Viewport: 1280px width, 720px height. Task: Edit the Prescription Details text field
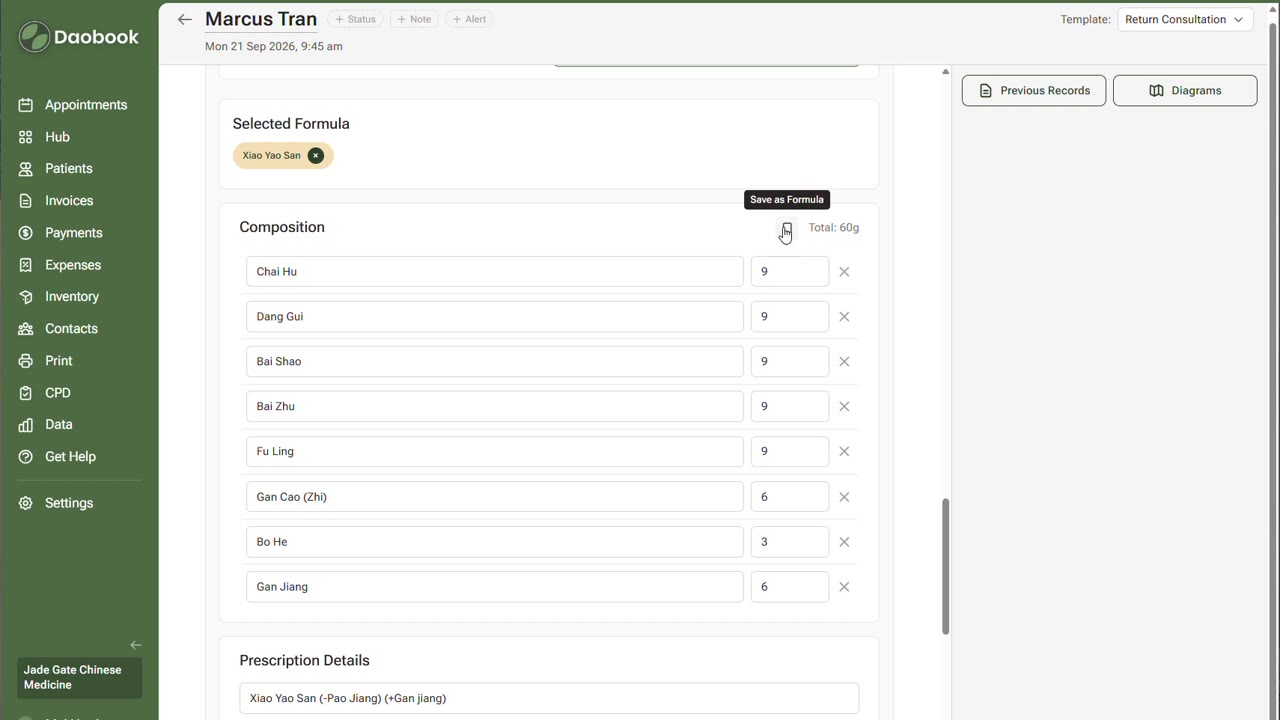click(x=549, y=698)
